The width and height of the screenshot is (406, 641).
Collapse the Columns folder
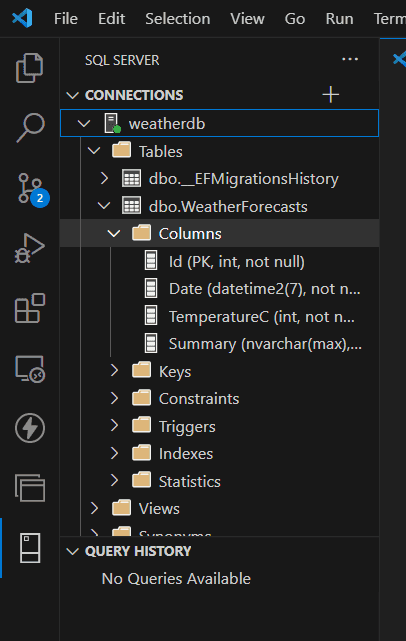pyautogui.click(x=113, y=233)
